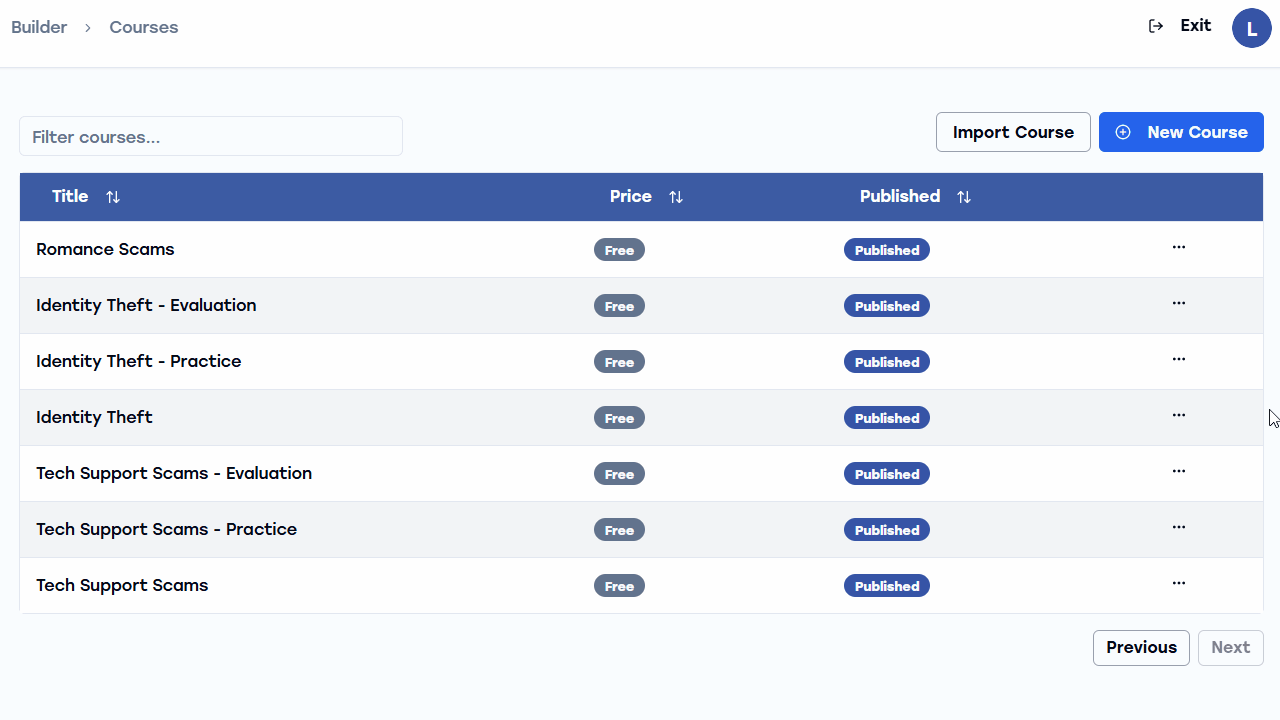Open three-dot menu for Identity Theft - Practice

pos(1178,360)
